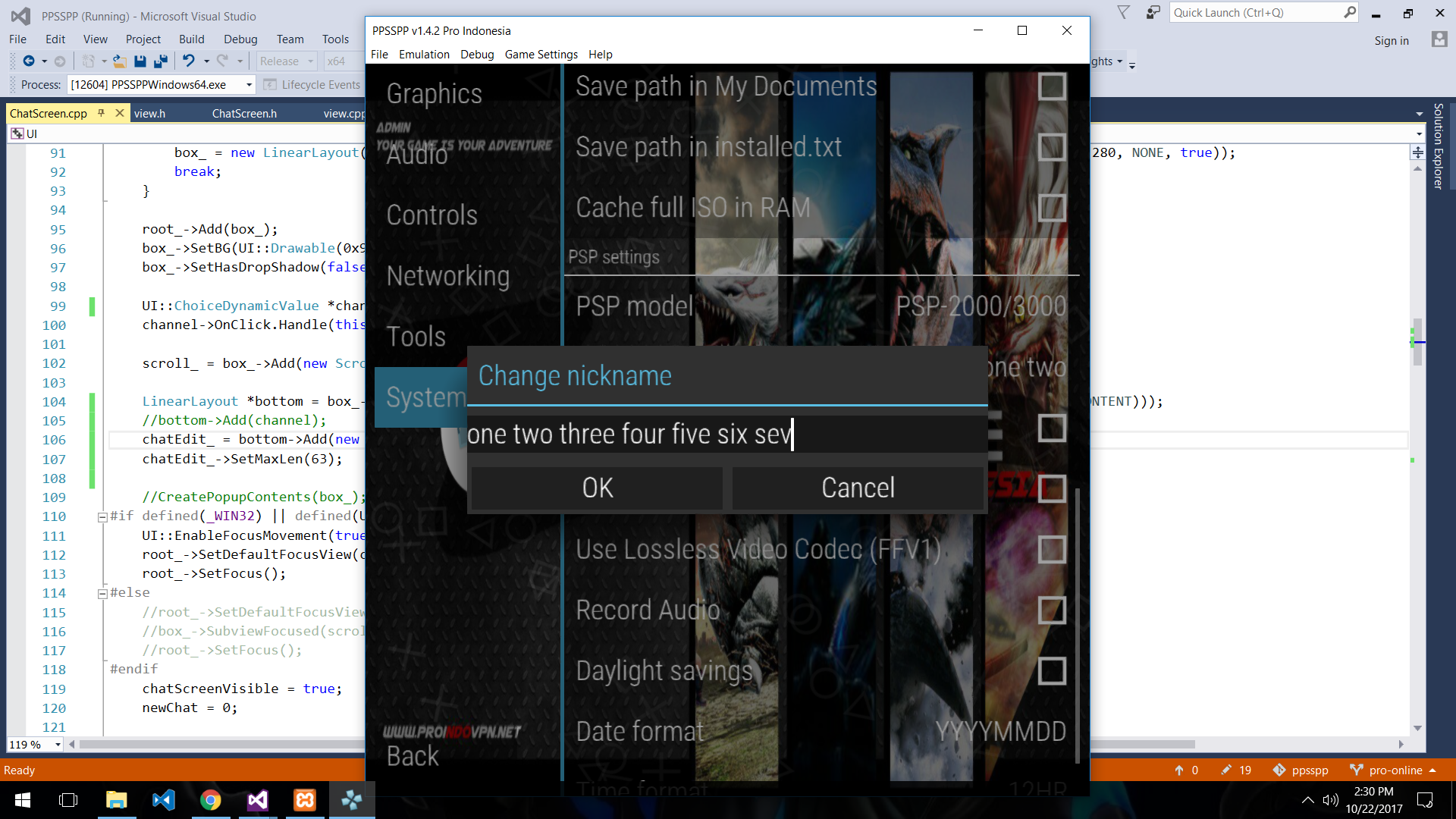Open the Process dropdown
The image size is (1456, 819).
pyautogui.click(x=248, y=85)
